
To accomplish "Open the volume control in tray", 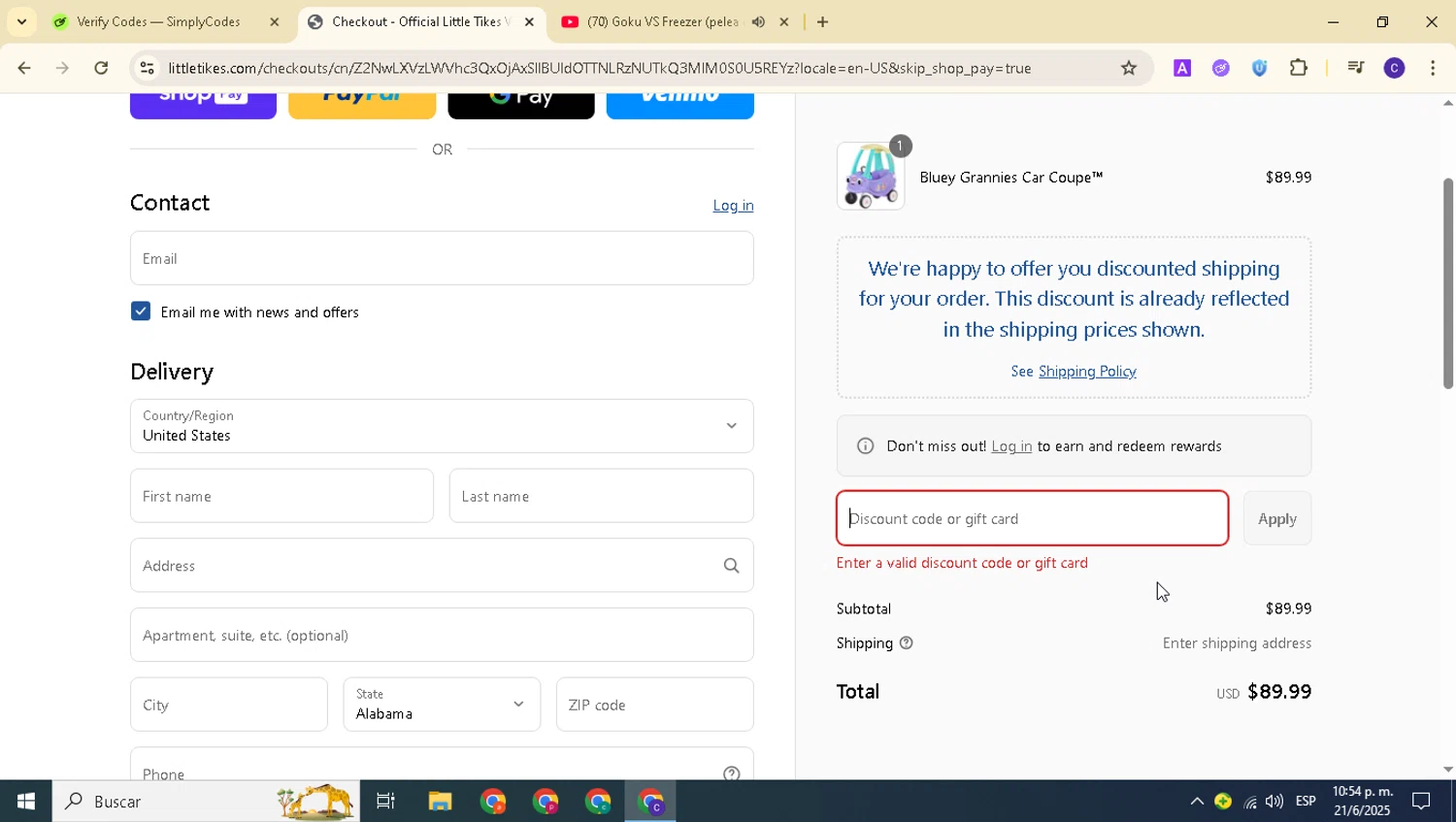I will [x=1274, y=802].
